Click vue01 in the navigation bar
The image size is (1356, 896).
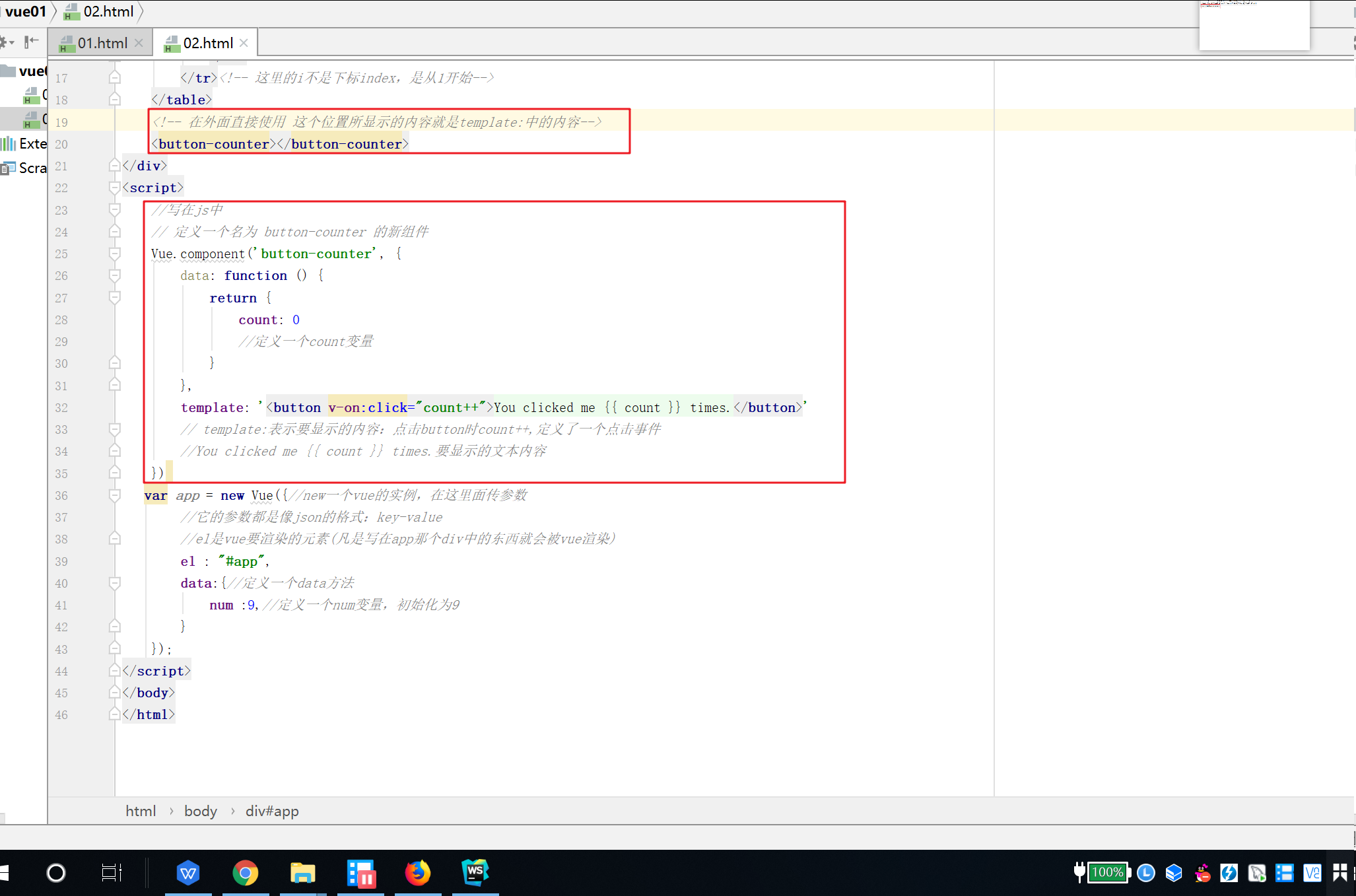pyautogui.click(x=25, y=11)
